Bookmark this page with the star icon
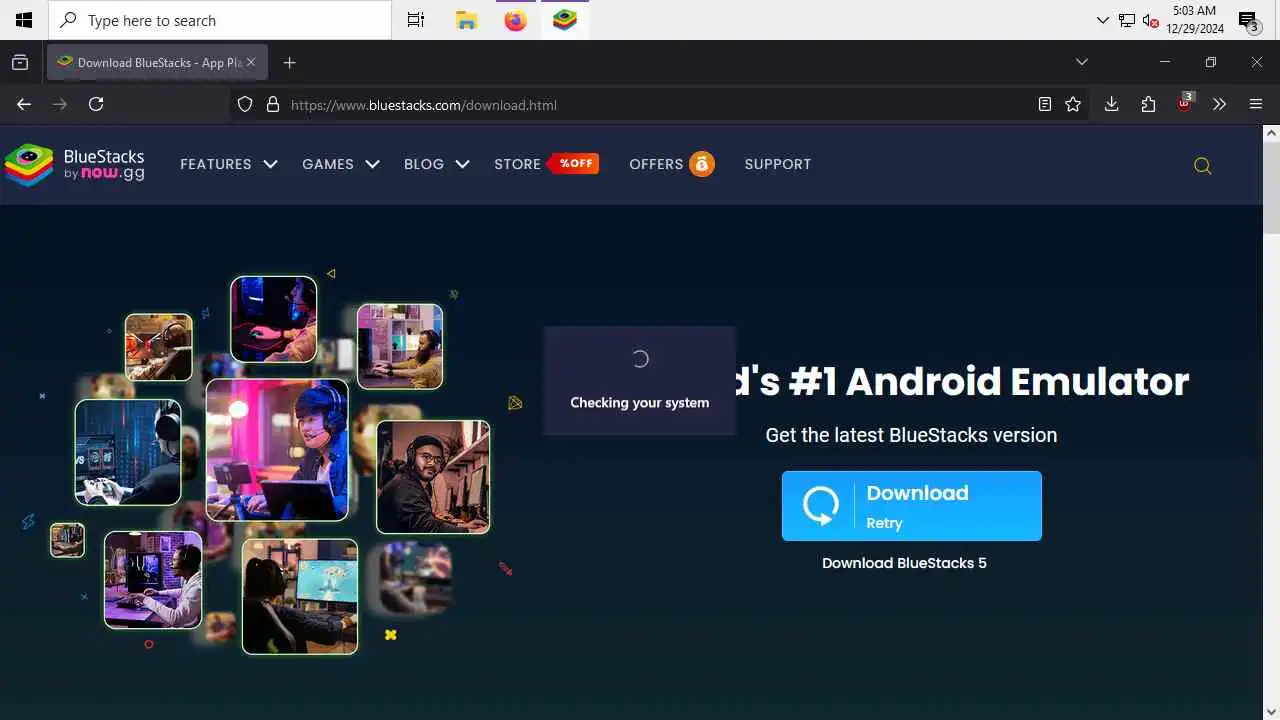1280x720 pixels. (1073, 104)
